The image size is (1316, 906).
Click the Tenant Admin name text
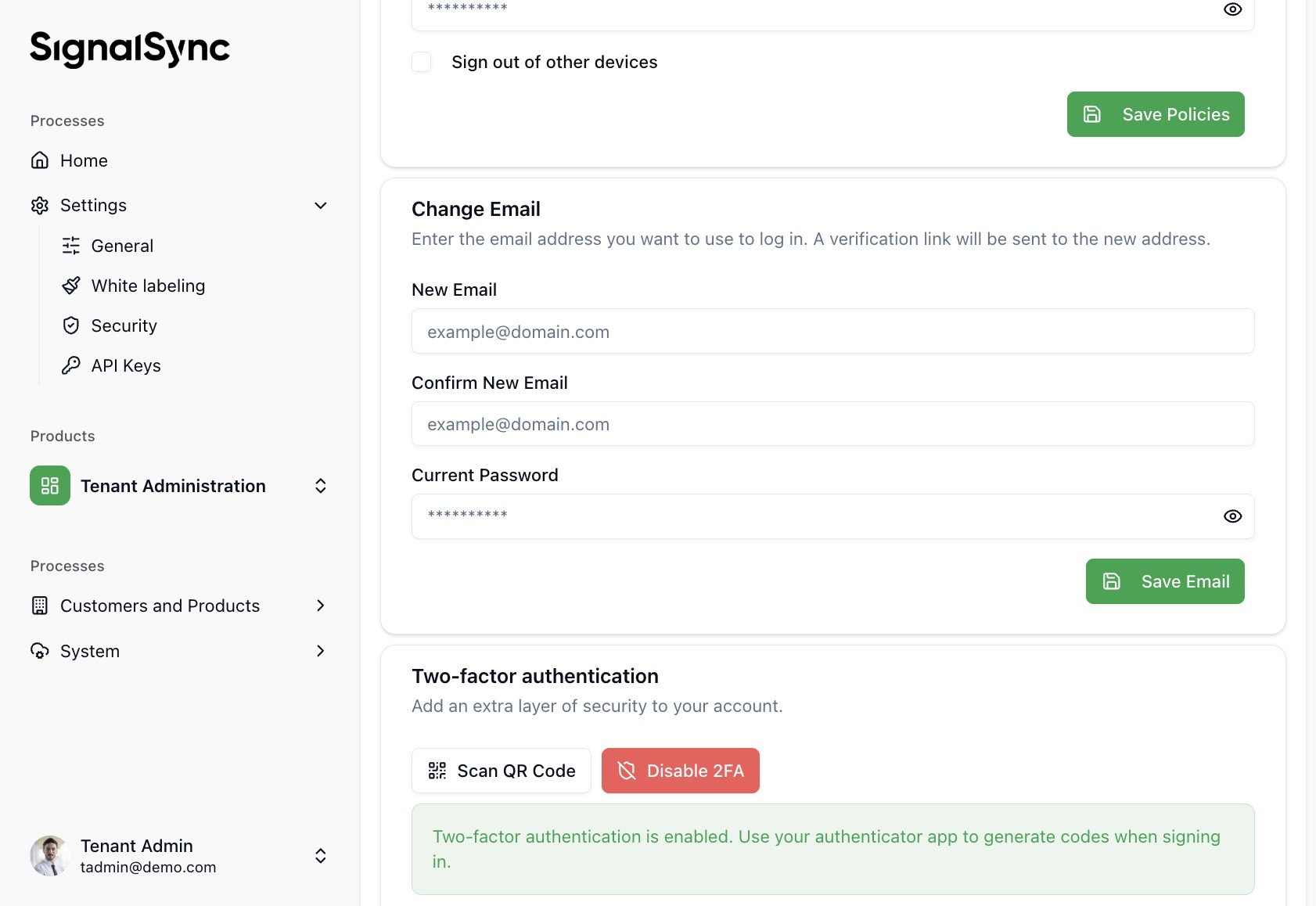click(x=136, y=846)
